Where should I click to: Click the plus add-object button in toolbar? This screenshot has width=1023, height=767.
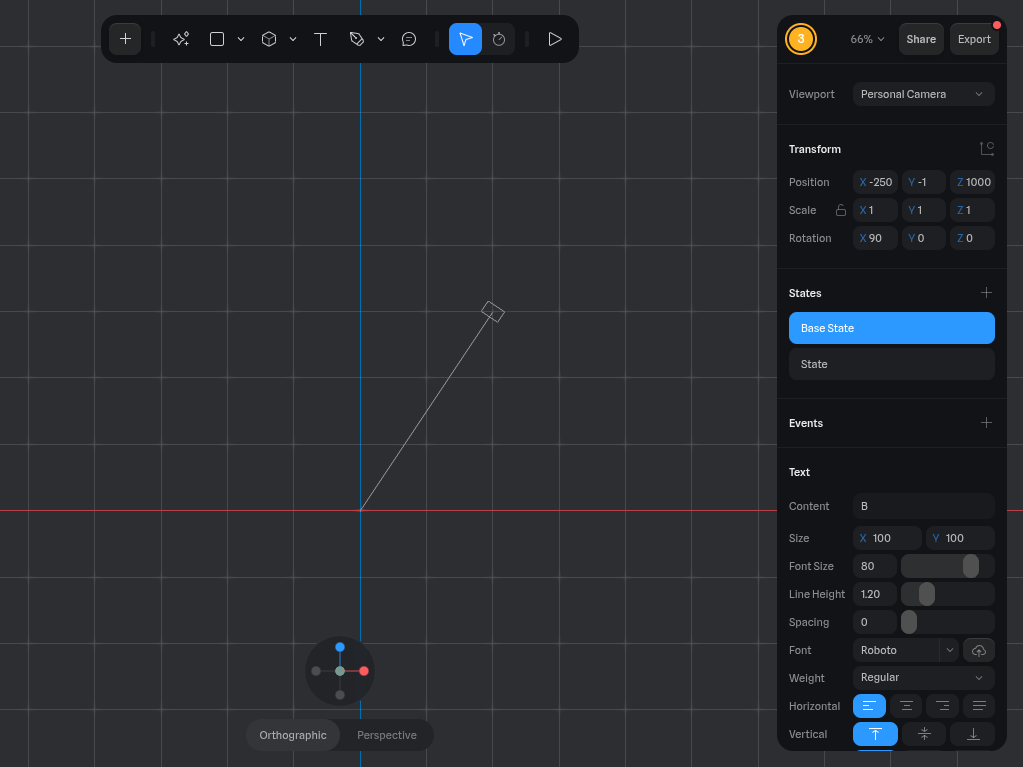coord(125,39)
